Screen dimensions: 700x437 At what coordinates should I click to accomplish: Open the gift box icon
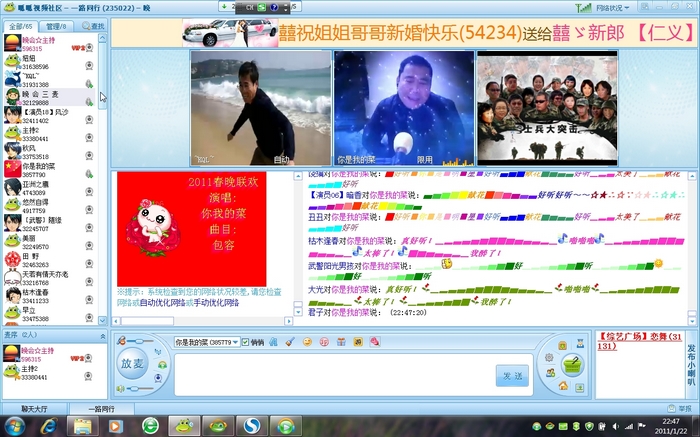coord(341,342)
